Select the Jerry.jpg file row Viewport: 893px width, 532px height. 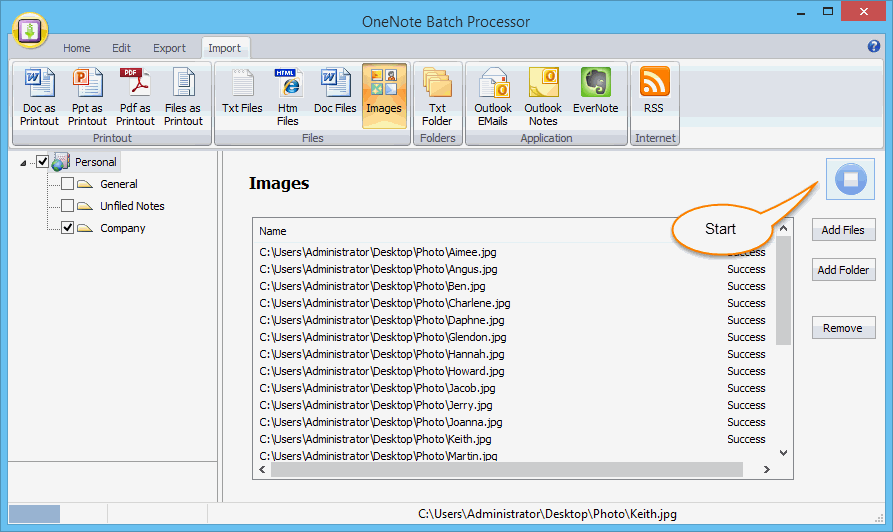pyautogui.click(x=515, y=406)
